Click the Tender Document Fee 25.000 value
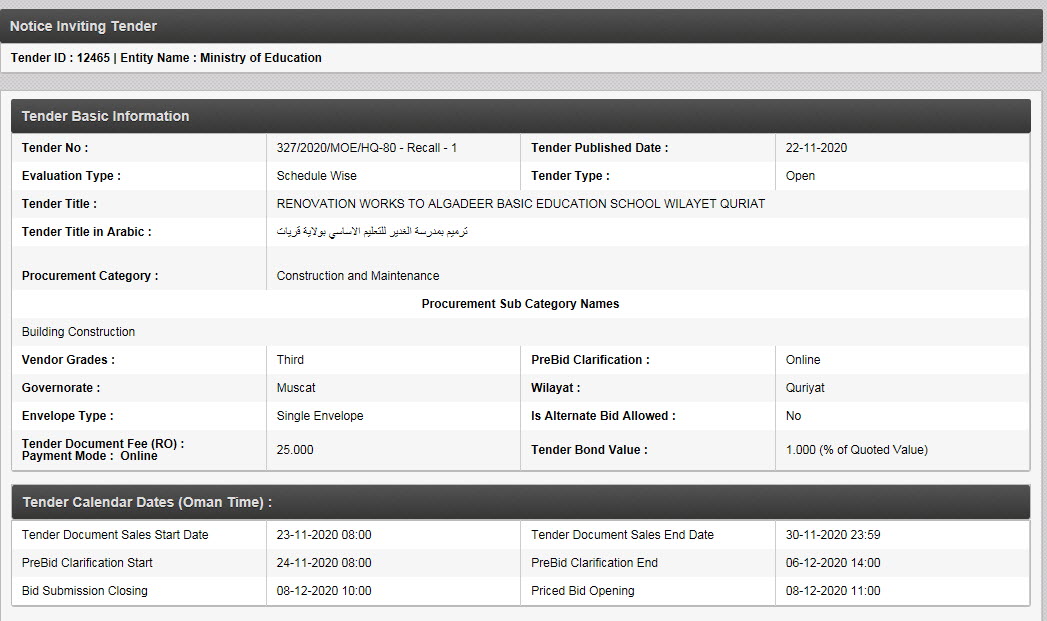Viewport: 1047px width, 621px height. click(295, 450)
